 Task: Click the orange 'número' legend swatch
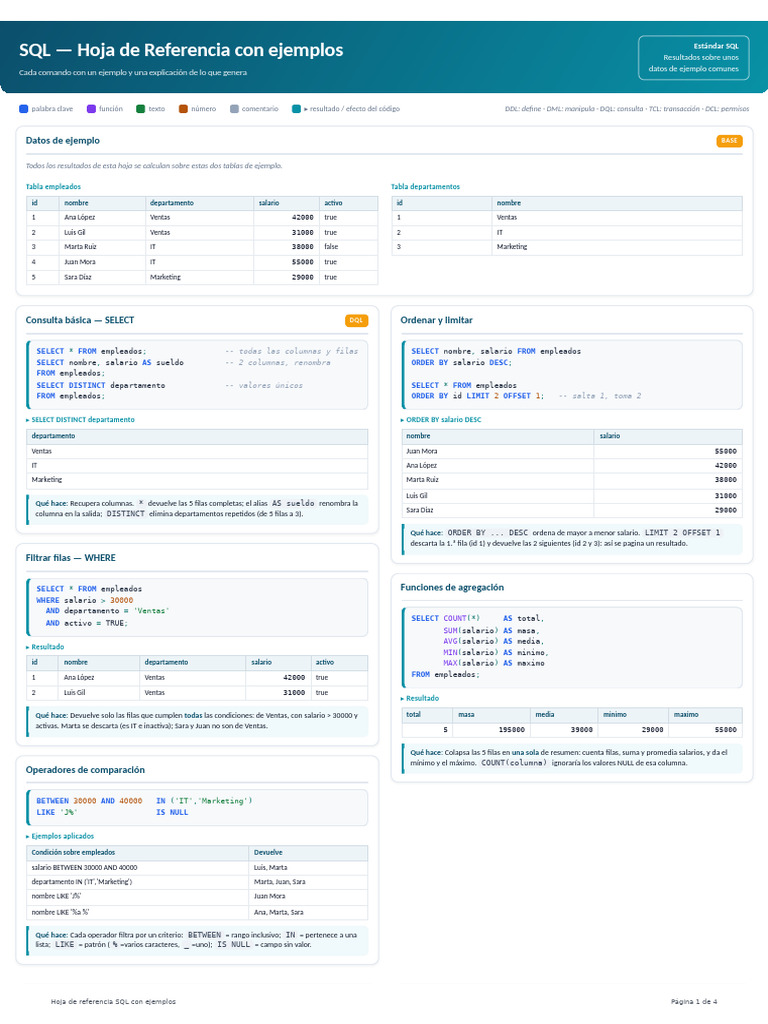tap(184, 109)
